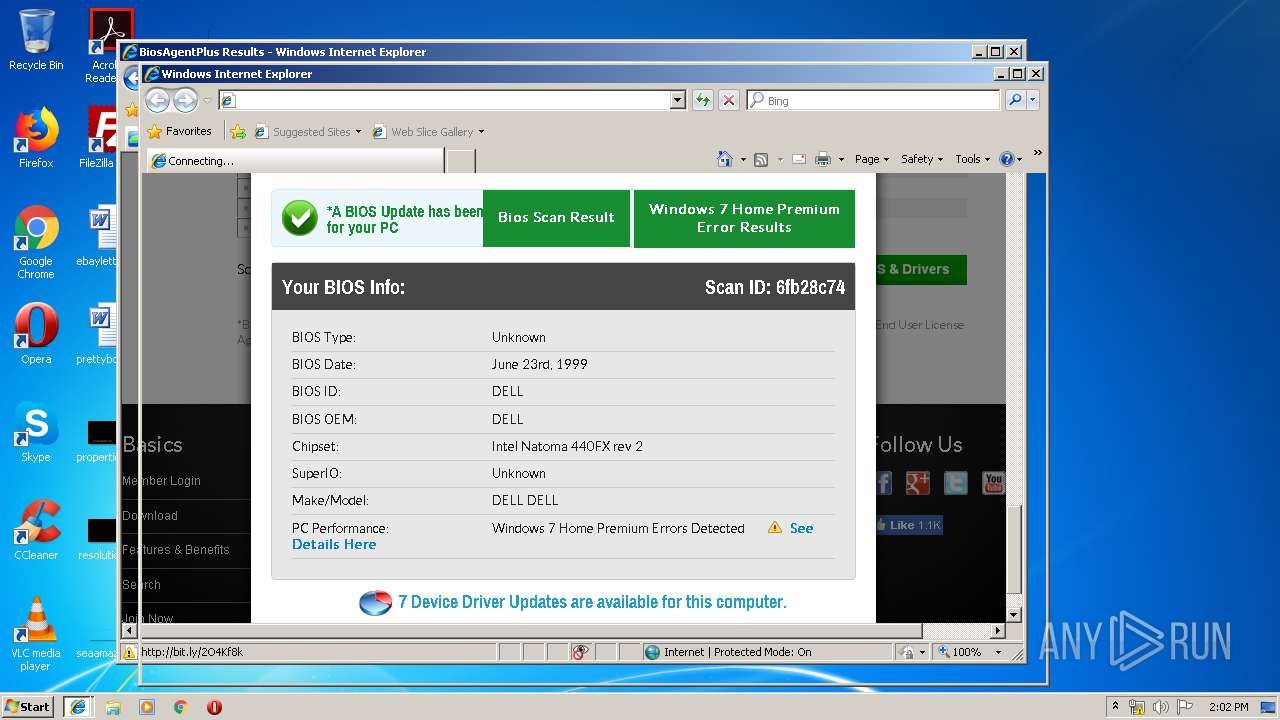Open Windows Explorer folder on taskbar
The width and height of the screenshot is (1280, 720).
pos(113,706)
